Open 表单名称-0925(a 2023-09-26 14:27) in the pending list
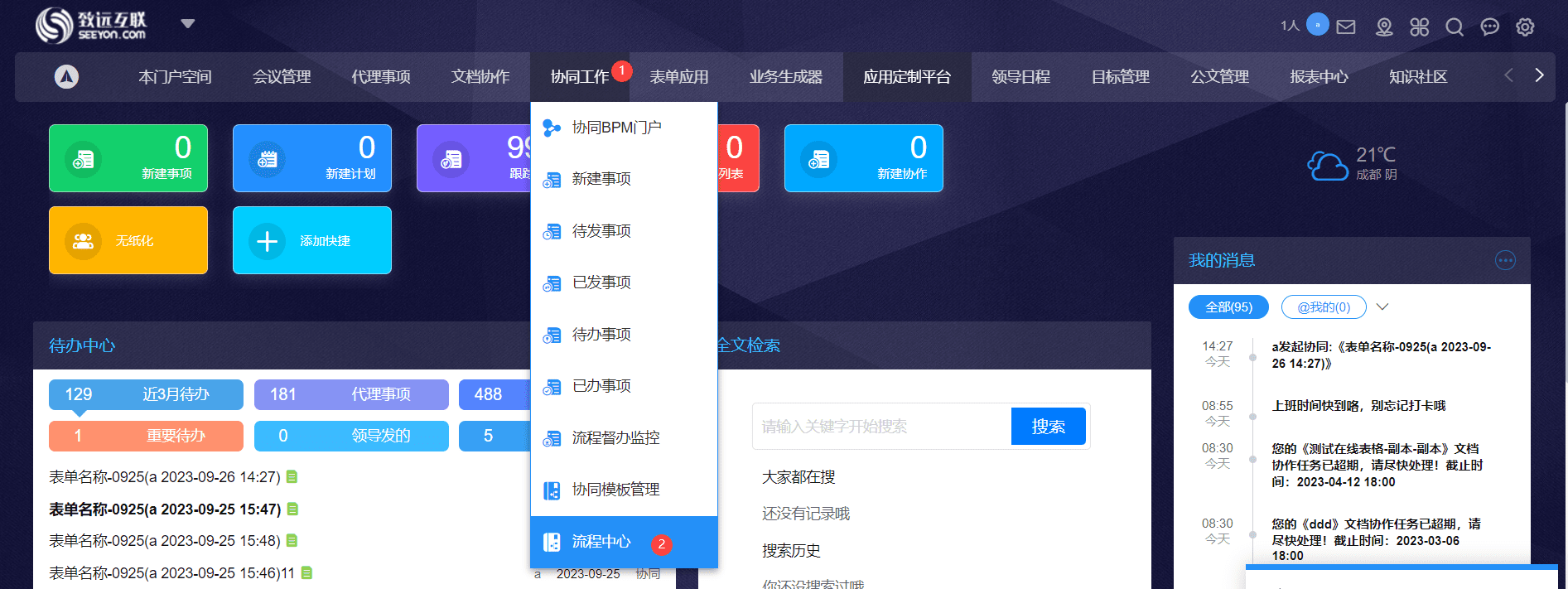Image resolution: width=1568 pixels, height=589 pixels. click(x=165, y=477)
